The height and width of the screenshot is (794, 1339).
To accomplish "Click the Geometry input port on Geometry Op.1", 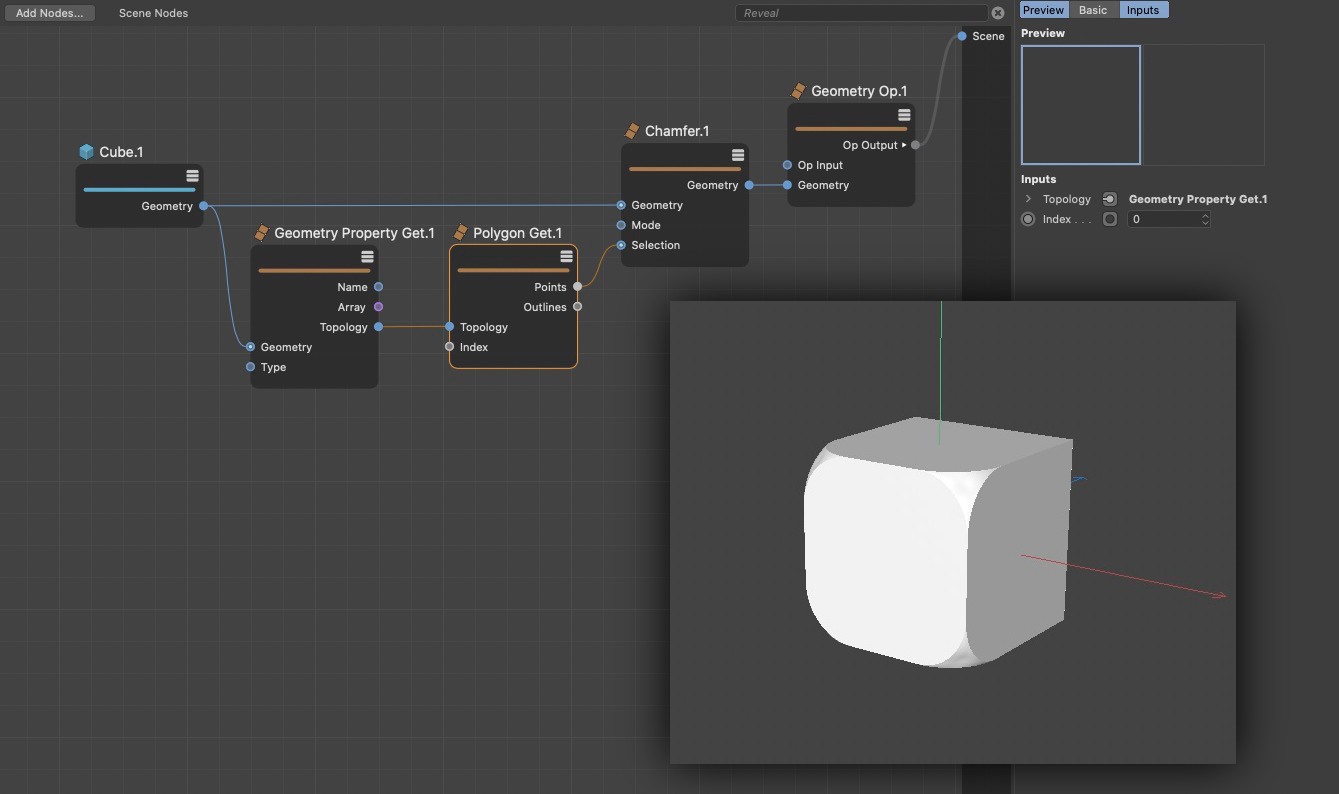I will coord(787,185).
